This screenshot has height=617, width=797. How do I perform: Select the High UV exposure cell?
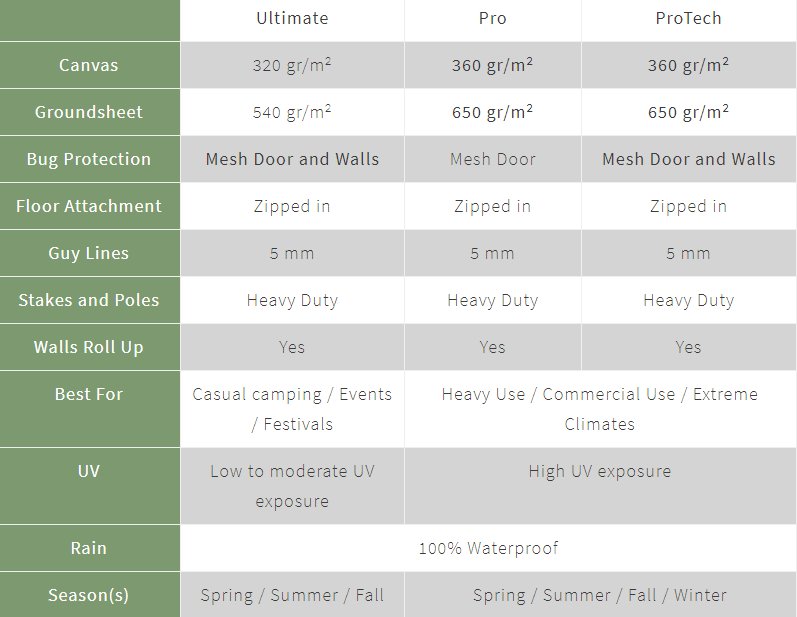[x=599, y=471]
